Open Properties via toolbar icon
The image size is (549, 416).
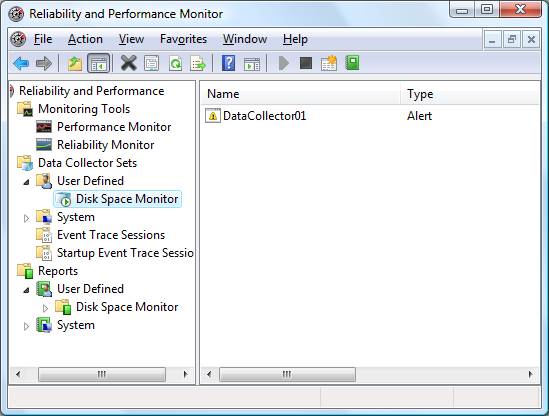pos(152,63)
